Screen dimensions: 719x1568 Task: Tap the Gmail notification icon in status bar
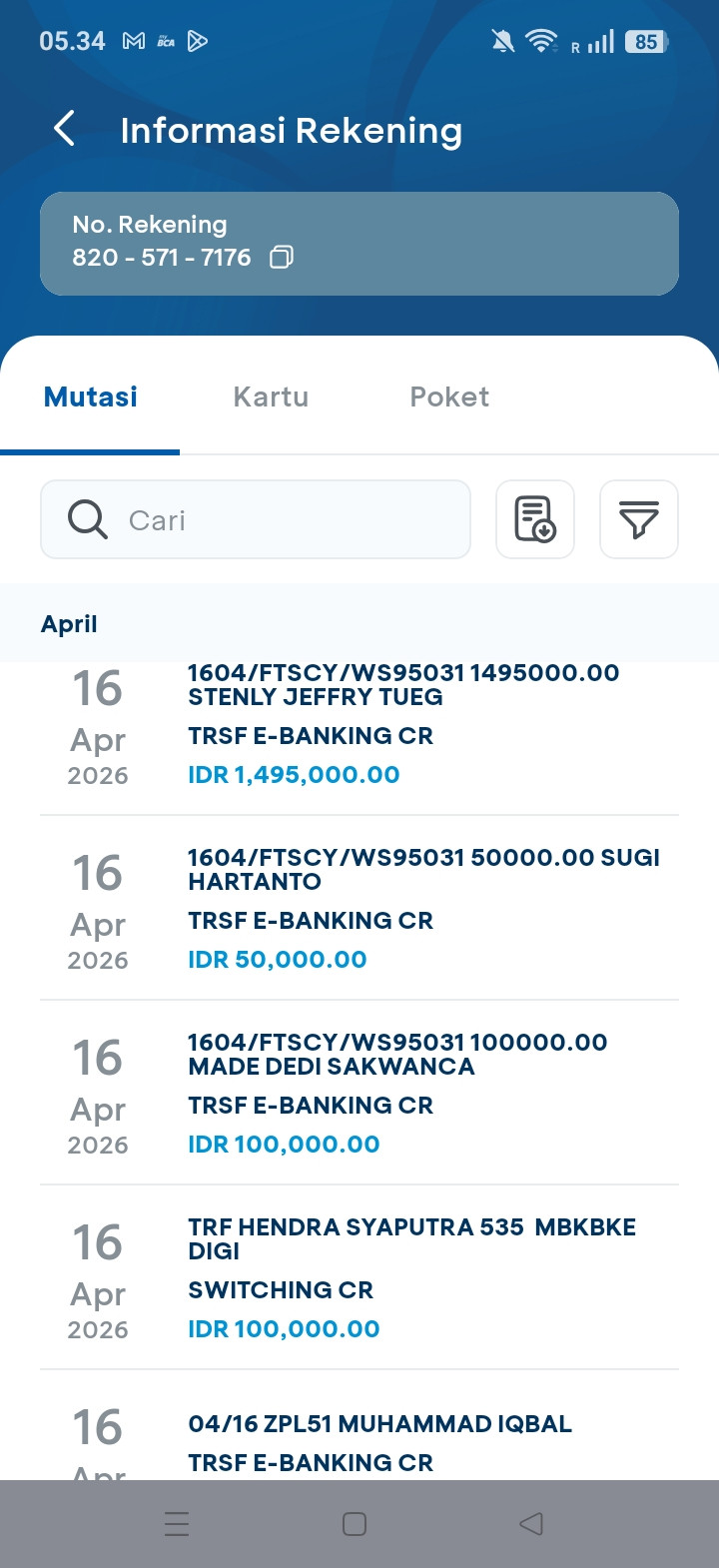[134, 41]
